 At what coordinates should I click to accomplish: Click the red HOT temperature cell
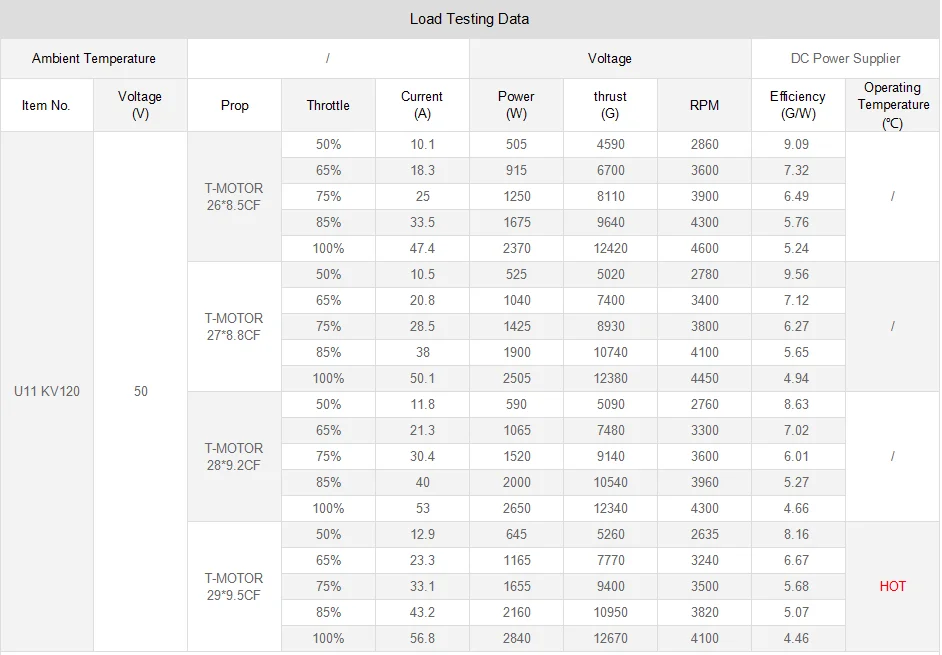pos(893,586)
